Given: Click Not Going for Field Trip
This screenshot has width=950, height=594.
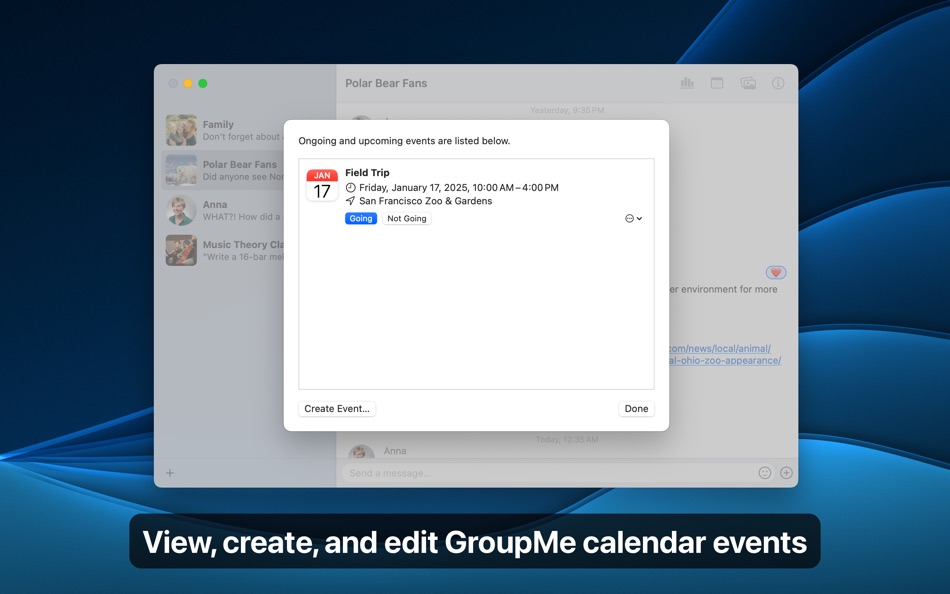Looking at the screenshot, I should [407, 218].
